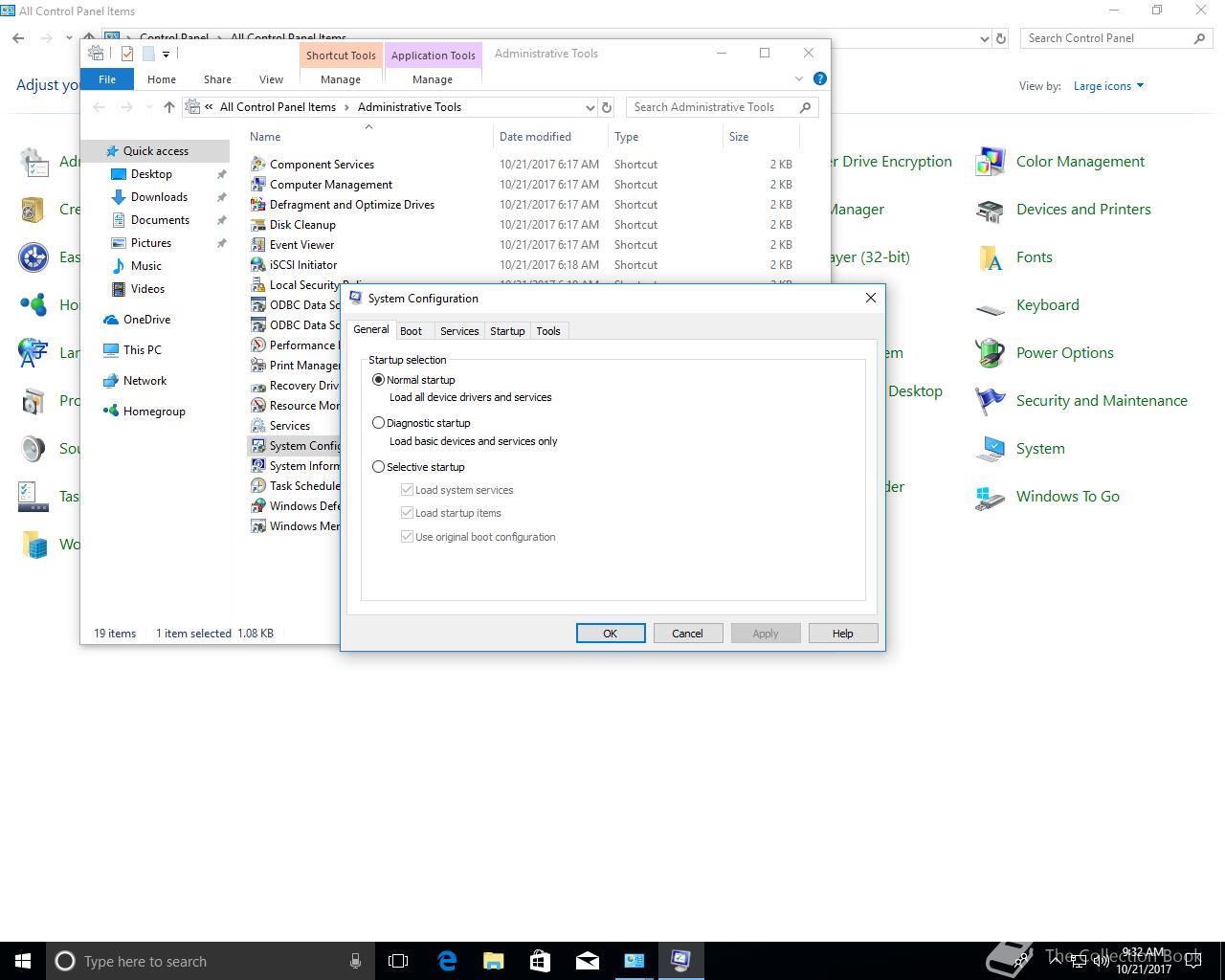1225x980 pixels.
Task: Open the Microsoft Store taskbar icon
Action: pos(541,961)
